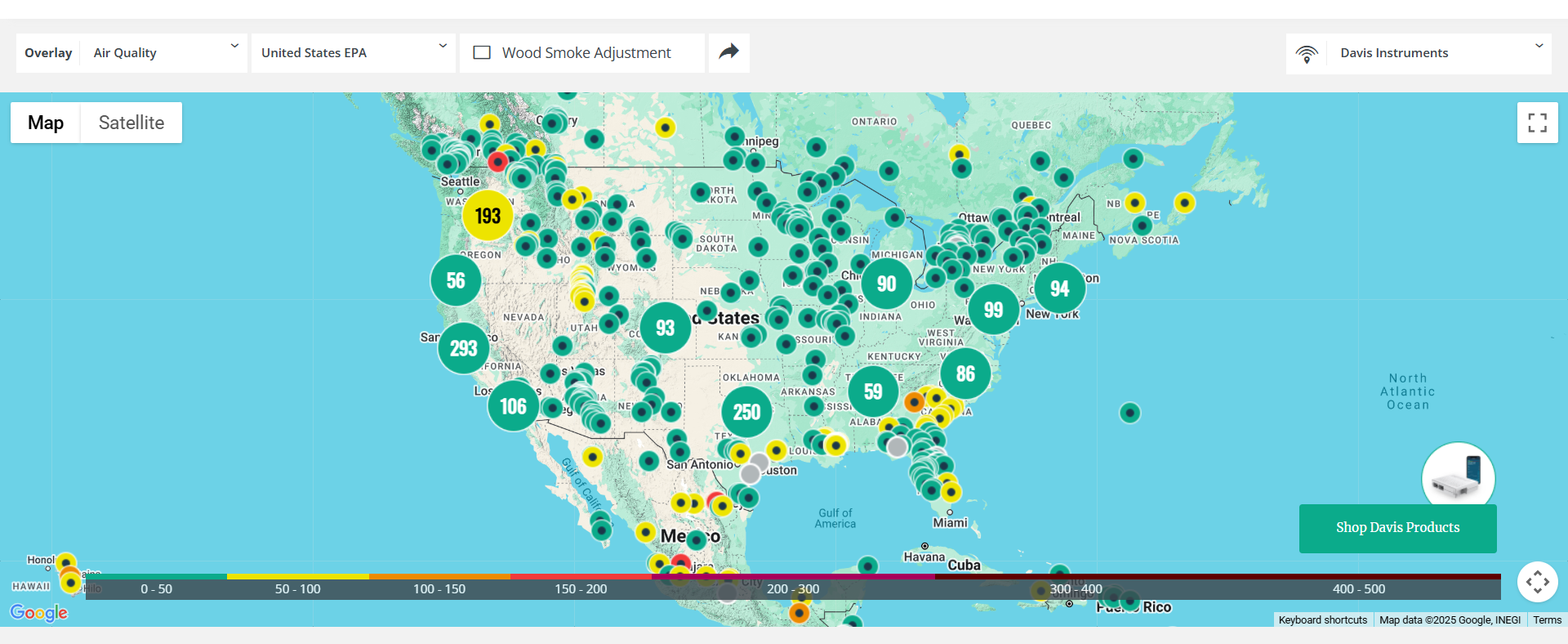The width and height of the screenshot is (1568, 644).
Task: Open the 106 cluster near Los Angeles
Action: click(513, 406)
